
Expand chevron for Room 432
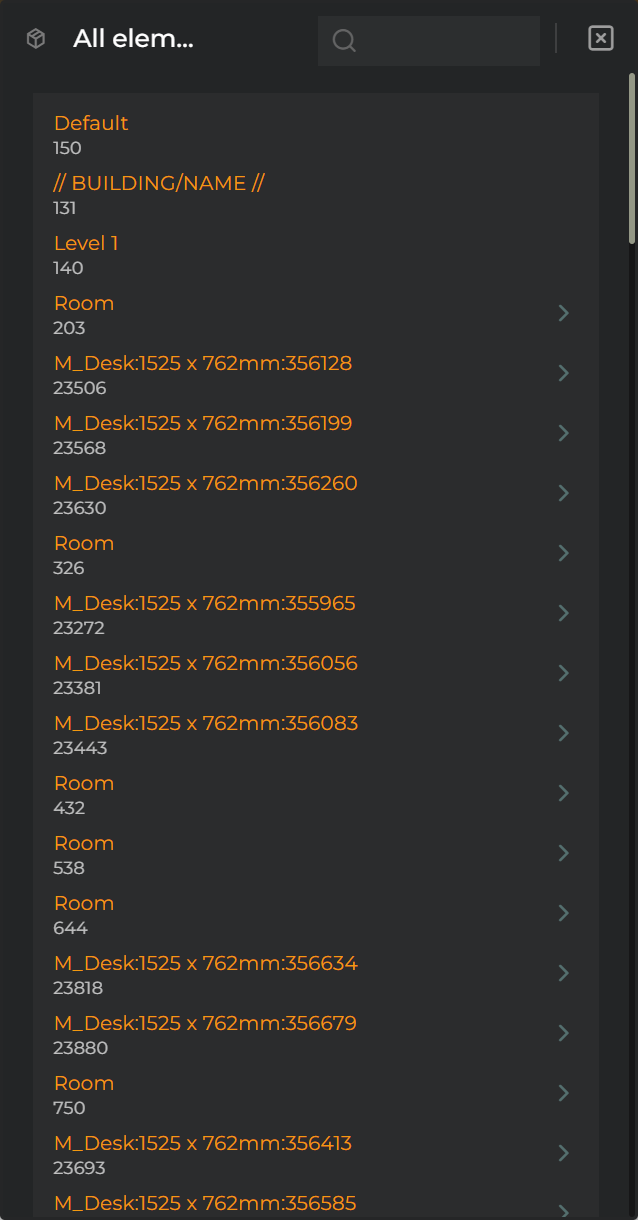pos(564,793)
